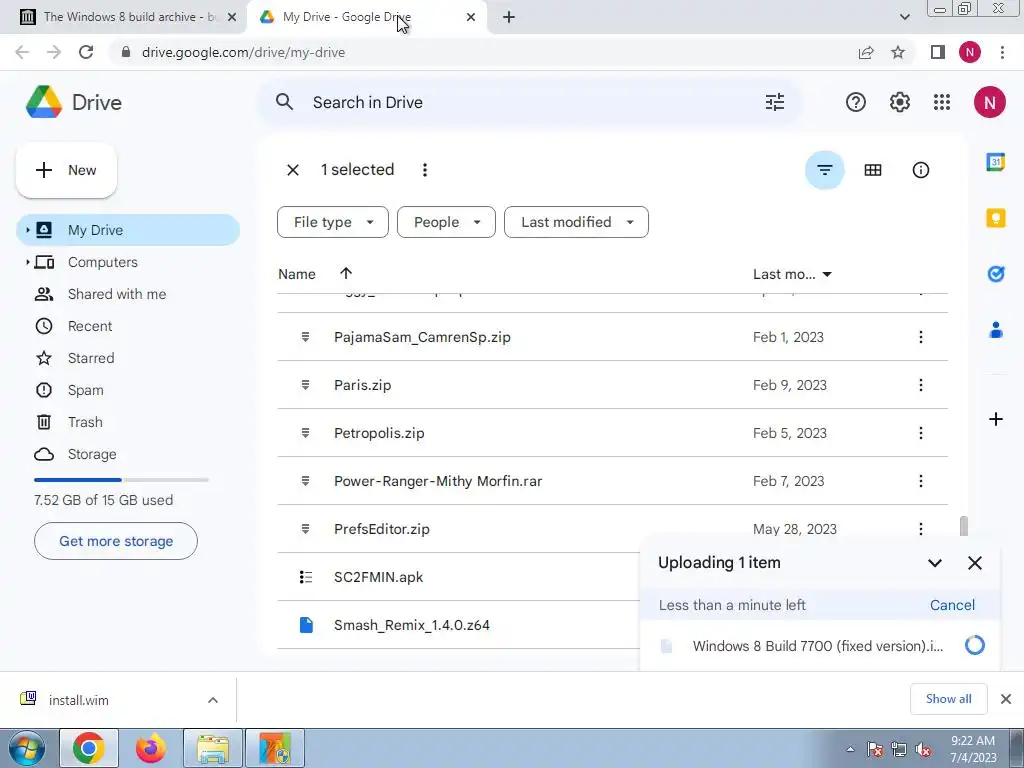Click the storage usage progress bar
The width and height of the screenshot is (1024, 768).
[121, 479]
